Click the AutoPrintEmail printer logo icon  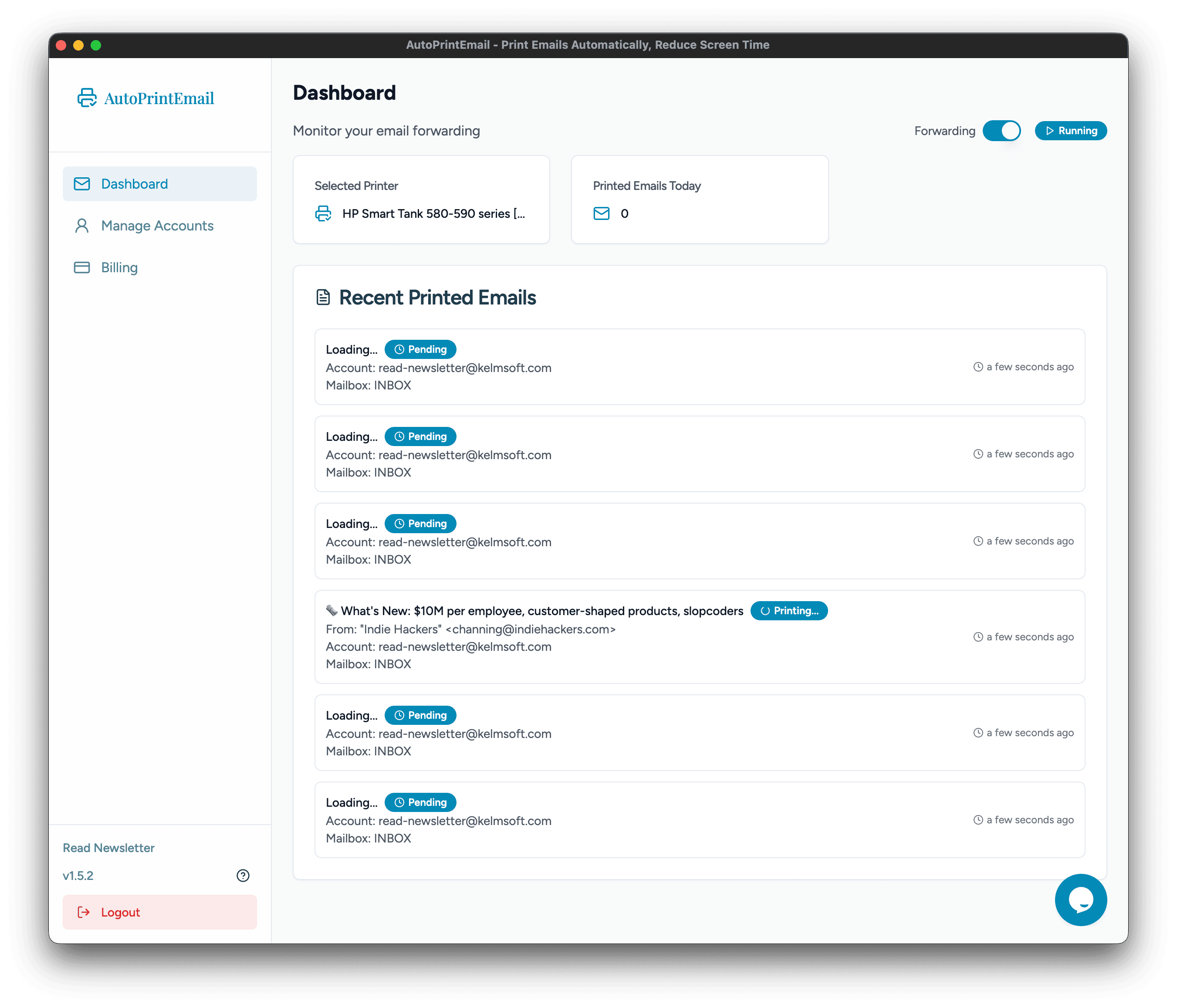(x=87, y=98)
